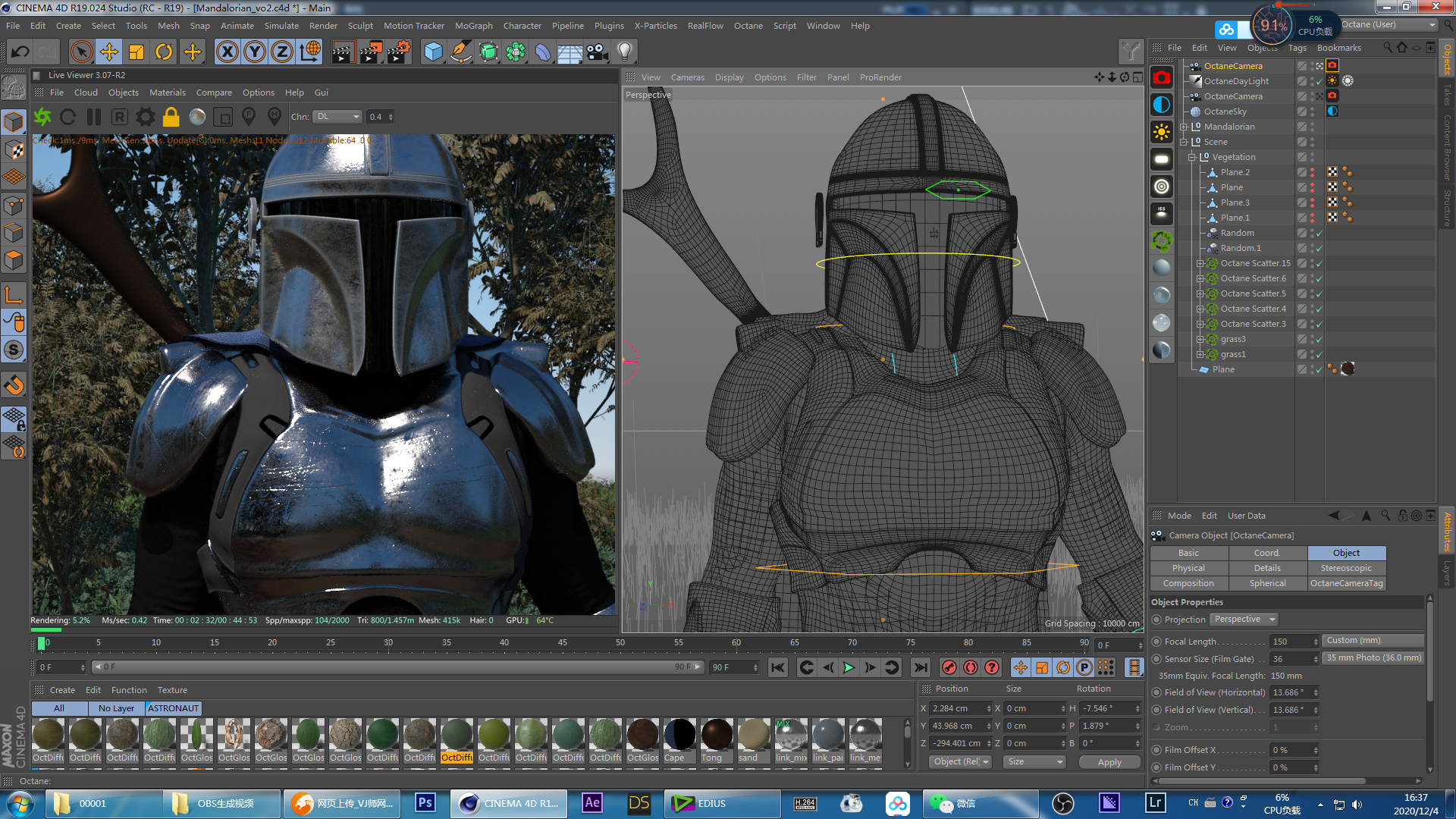Select the Rotate tool icon

[164, 52]
